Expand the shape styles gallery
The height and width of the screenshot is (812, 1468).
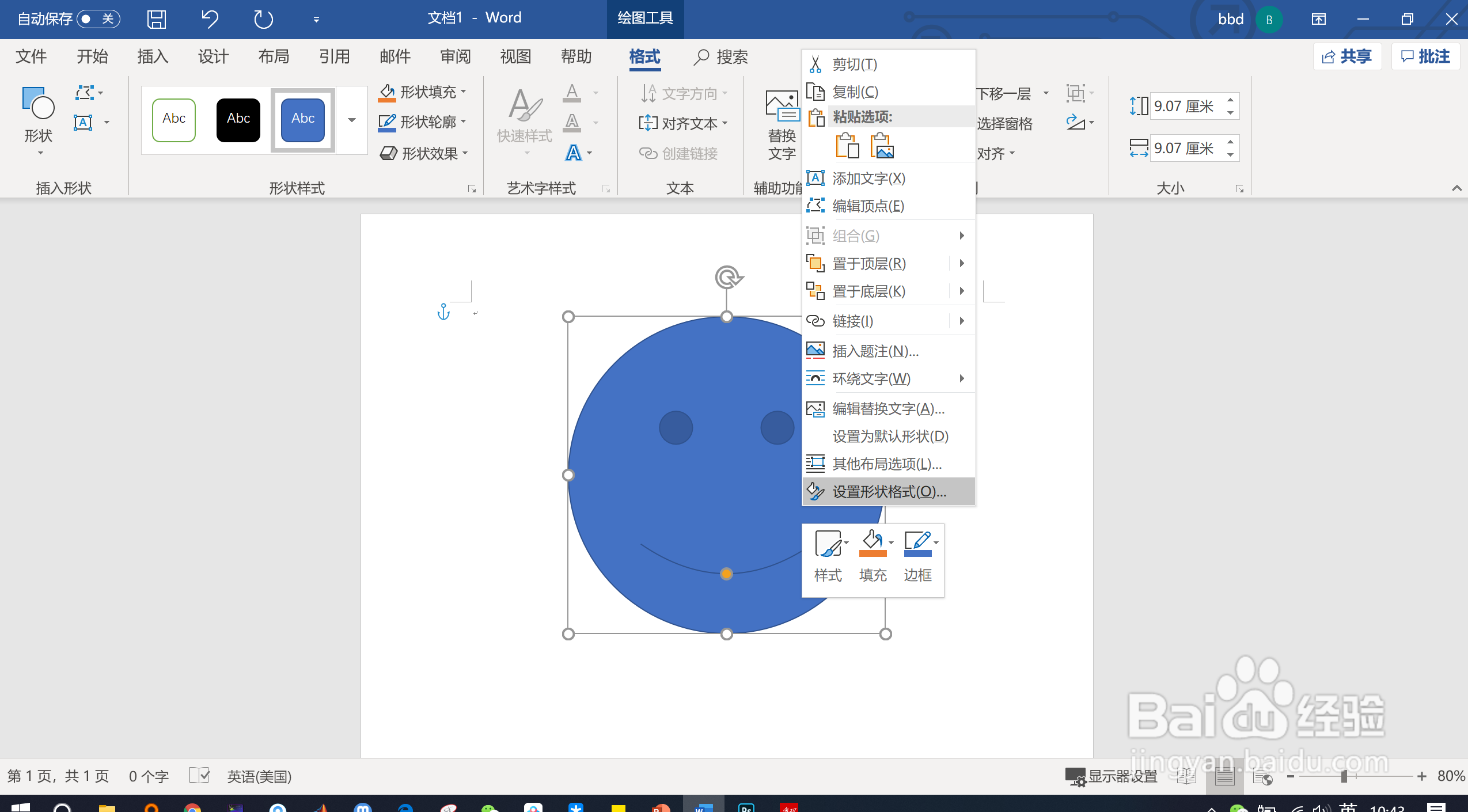[x=352, y=120]
